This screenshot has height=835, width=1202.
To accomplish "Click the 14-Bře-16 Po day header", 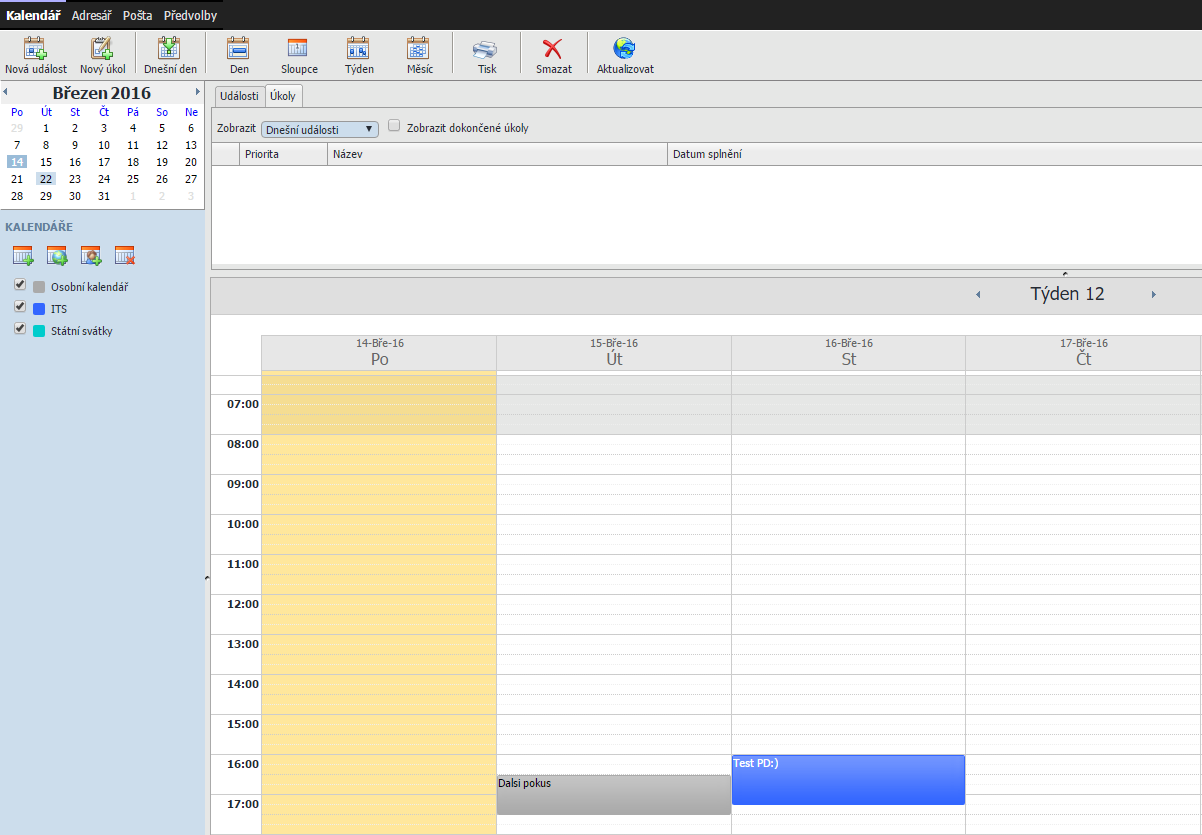I will point(379,353).
